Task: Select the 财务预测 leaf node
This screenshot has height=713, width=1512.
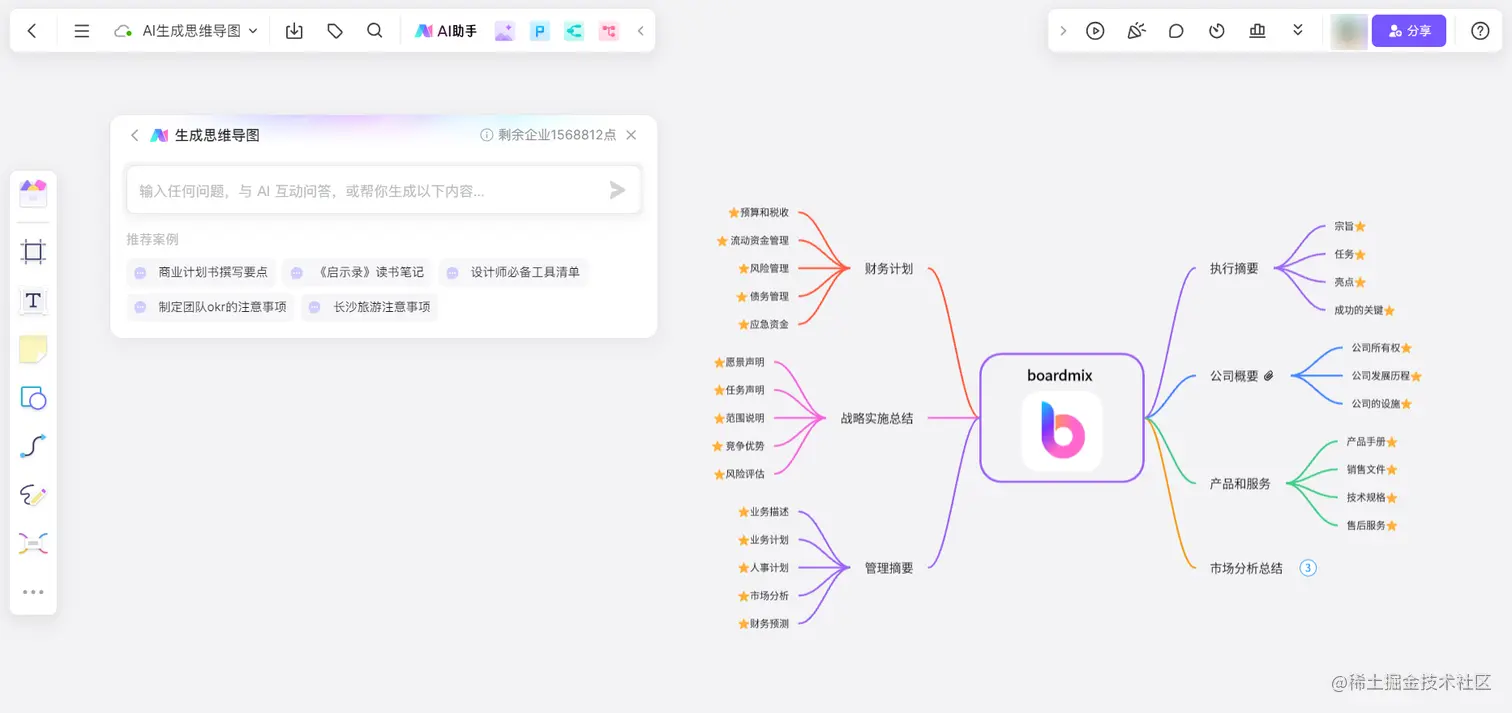Action: tap(763, 624)
